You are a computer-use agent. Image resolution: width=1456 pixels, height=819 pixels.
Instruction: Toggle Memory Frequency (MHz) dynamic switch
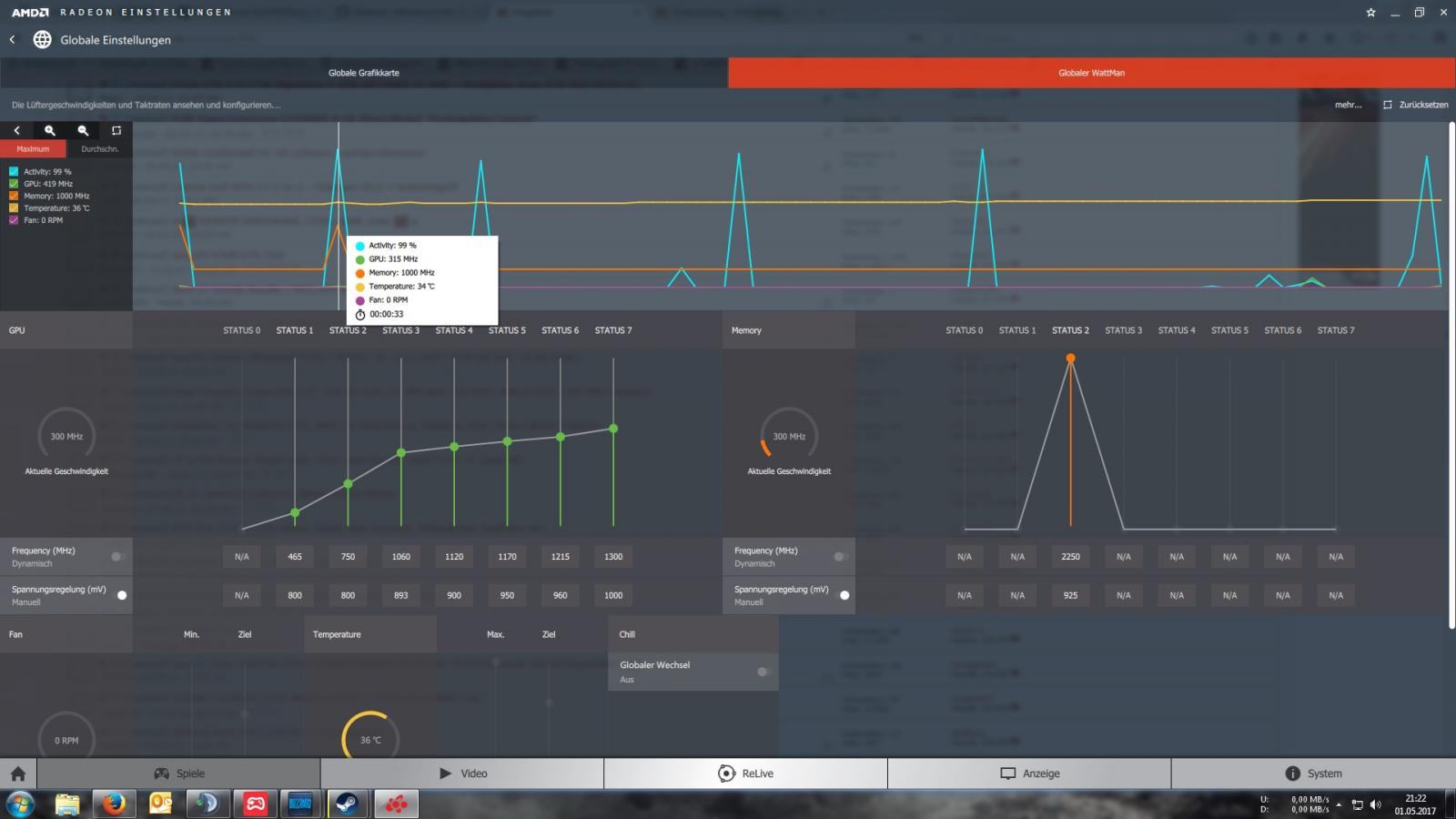(840, 556)
